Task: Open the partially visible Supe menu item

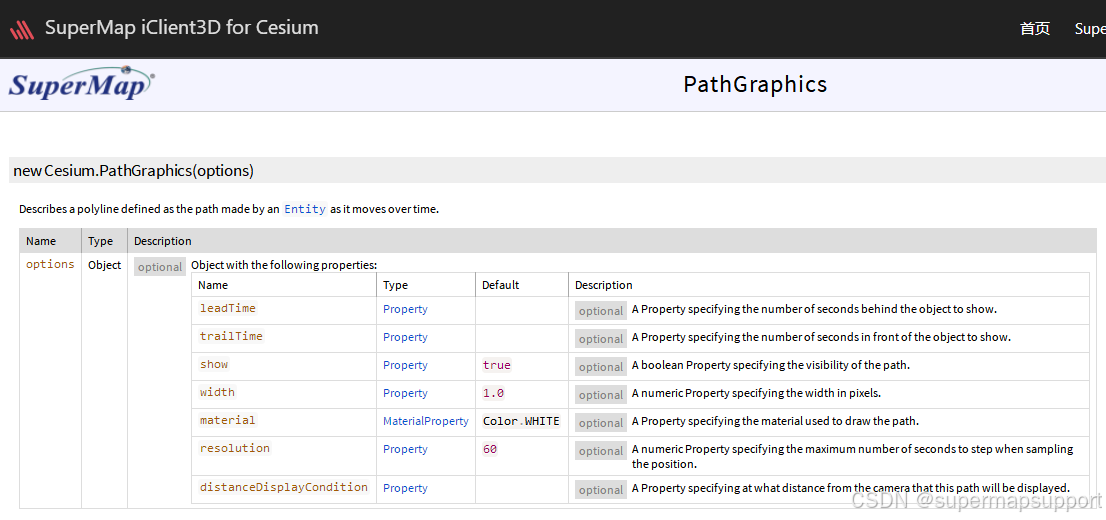Action: point(1090,28)
